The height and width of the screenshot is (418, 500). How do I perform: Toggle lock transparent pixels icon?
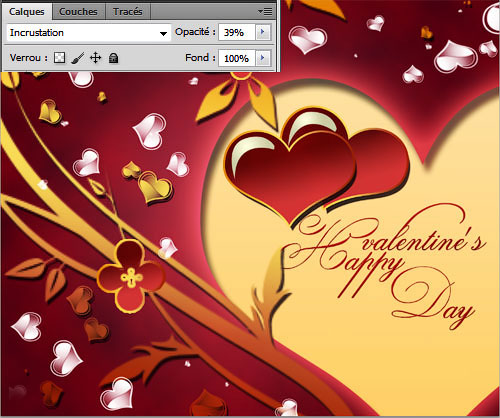pos(60,58)
